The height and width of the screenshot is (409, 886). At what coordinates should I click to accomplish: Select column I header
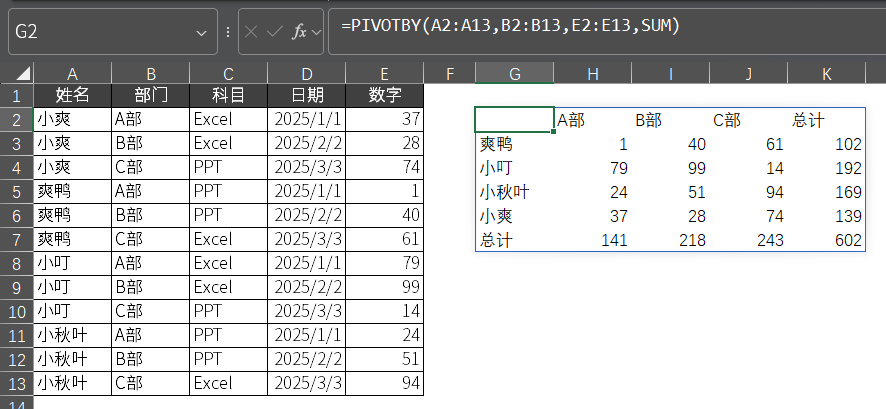click(671, 73)
